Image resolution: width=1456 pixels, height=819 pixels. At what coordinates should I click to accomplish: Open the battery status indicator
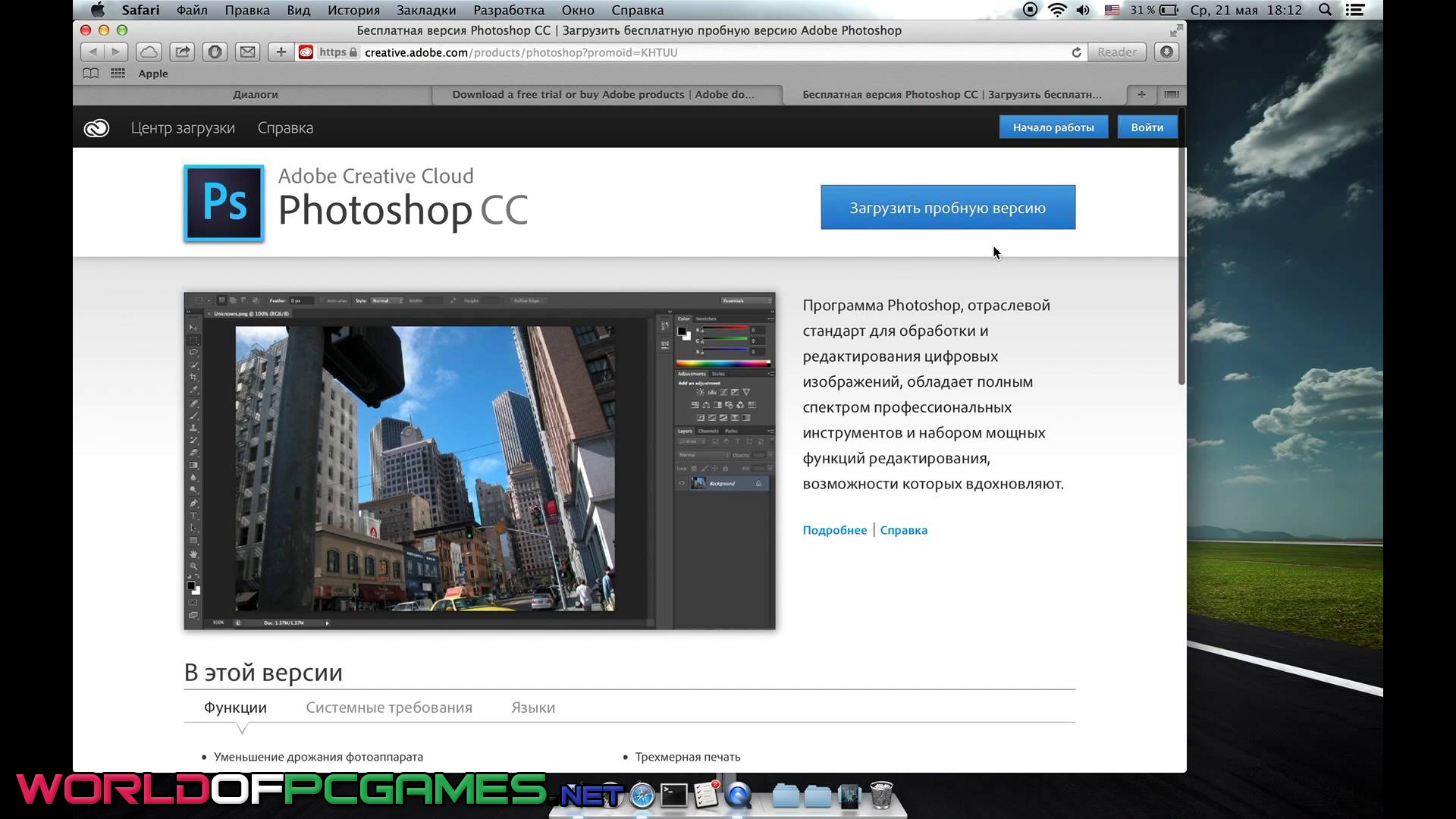pos(1154,10)
